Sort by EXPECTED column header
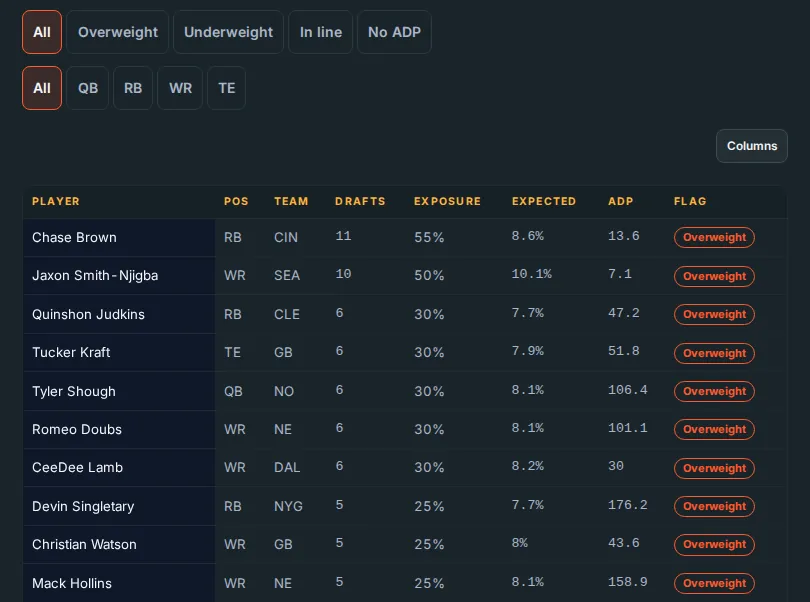The width and height of the screenshot is (810, 602). (x=544, y=201)
